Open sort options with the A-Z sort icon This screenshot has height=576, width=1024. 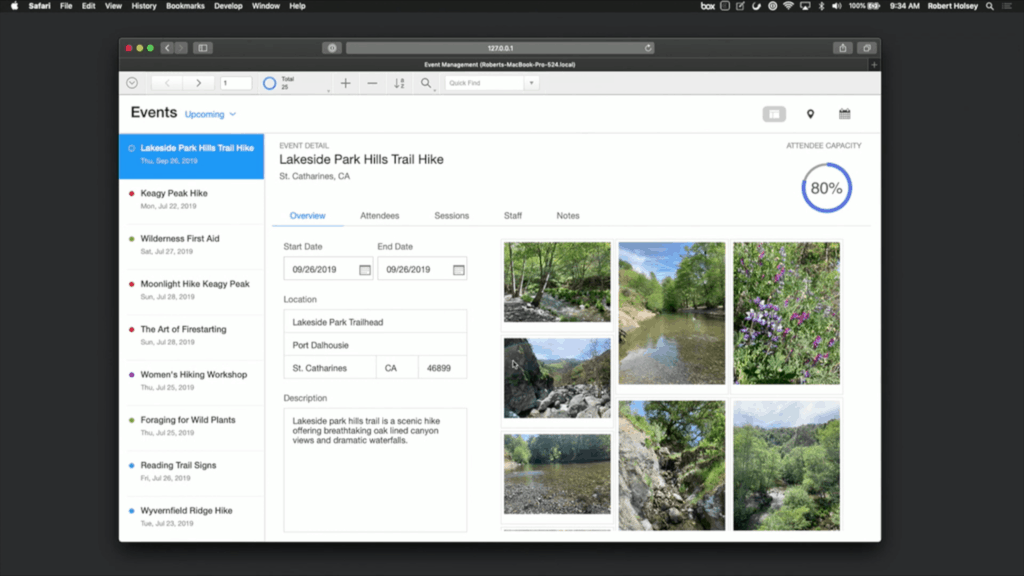[398, 83]
